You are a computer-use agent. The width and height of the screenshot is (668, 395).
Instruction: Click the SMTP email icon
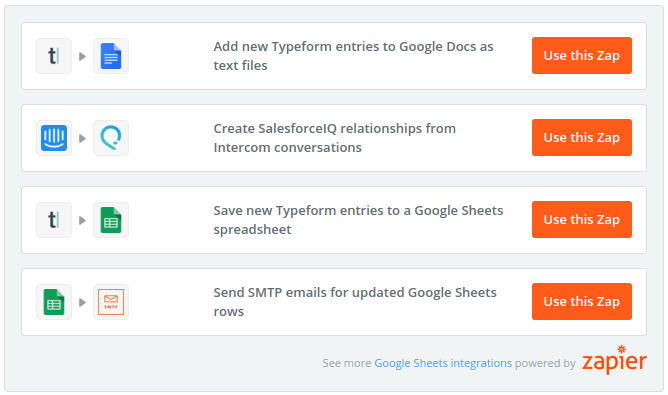point(111,302)
